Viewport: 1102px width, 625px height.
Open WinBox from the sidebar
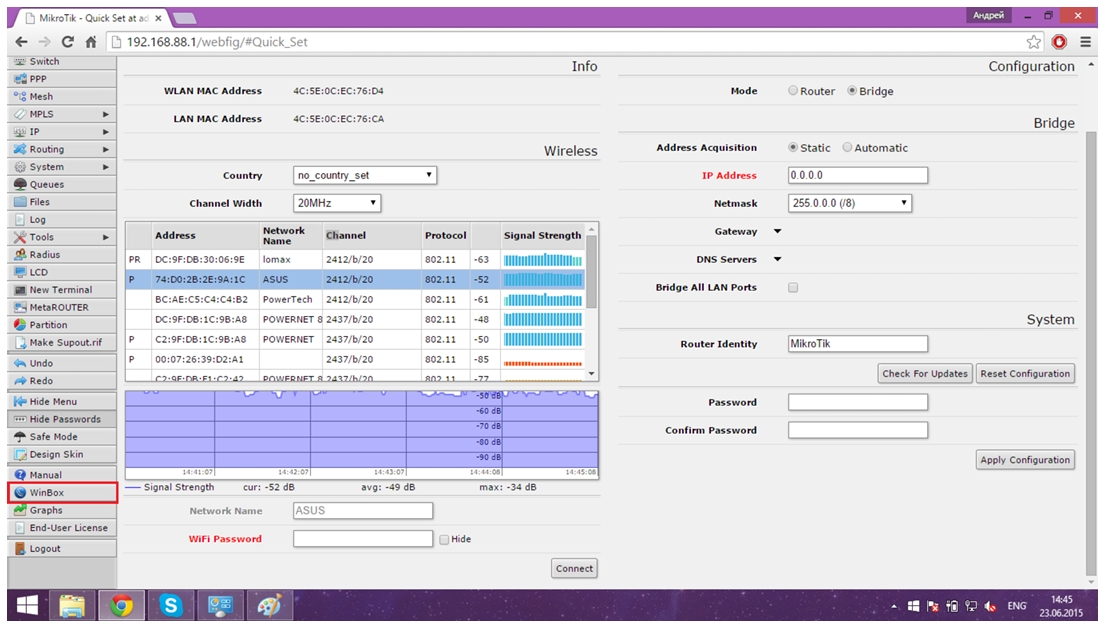coord(63,493)
